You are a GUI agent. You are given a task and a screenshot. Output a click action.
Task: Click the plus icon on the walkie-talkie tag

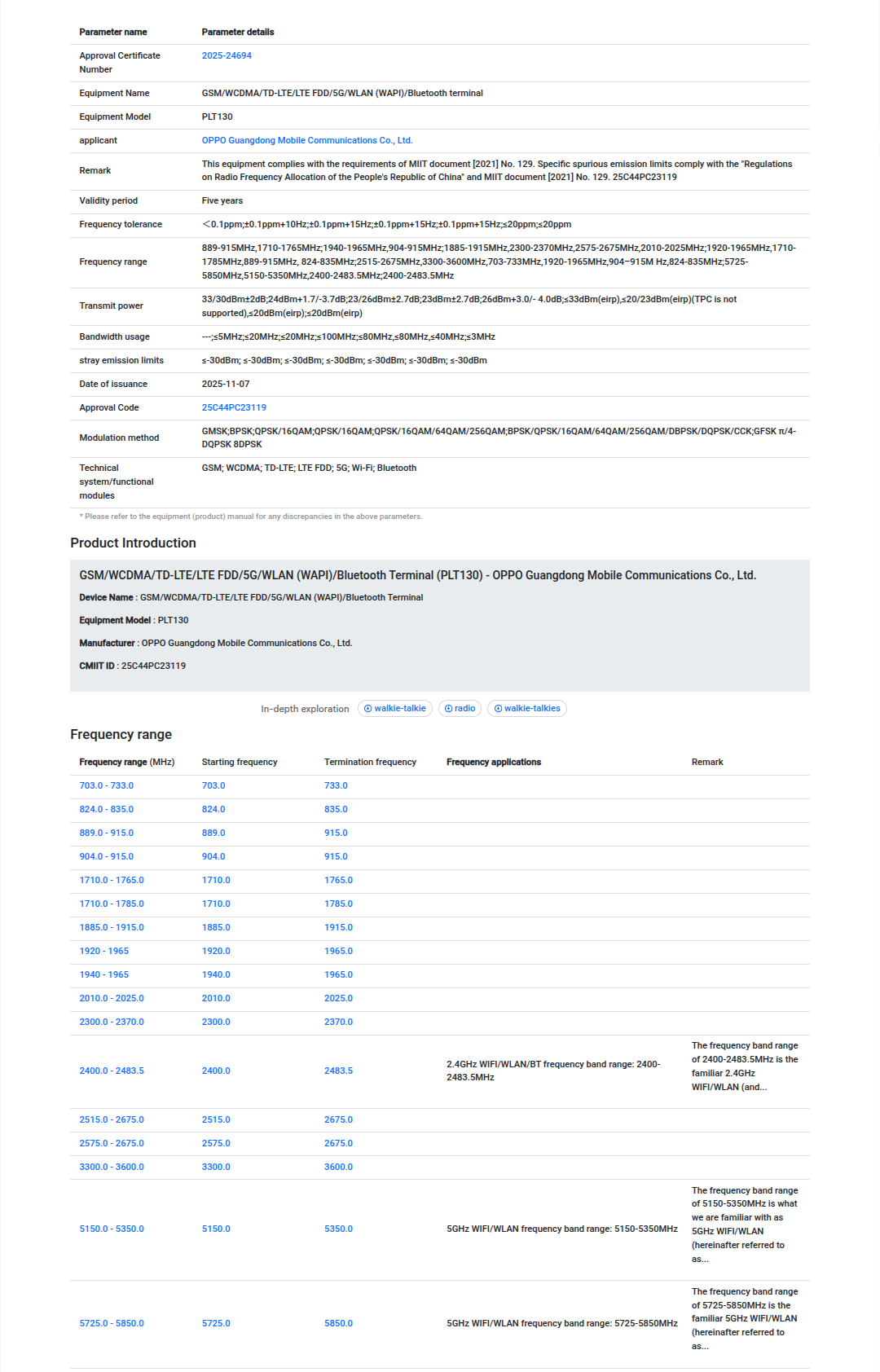point(367,709)
